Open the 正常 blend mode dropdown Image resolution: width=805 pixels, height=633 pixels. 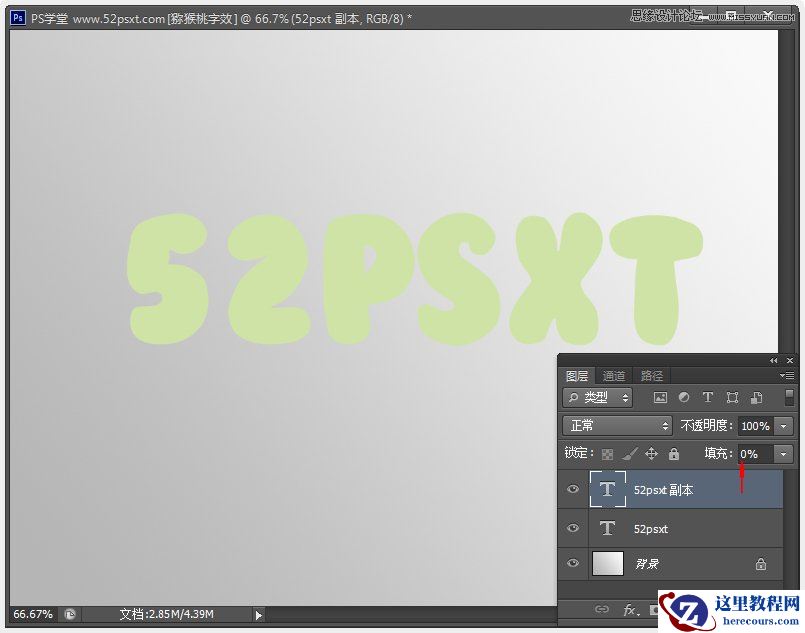617,426
